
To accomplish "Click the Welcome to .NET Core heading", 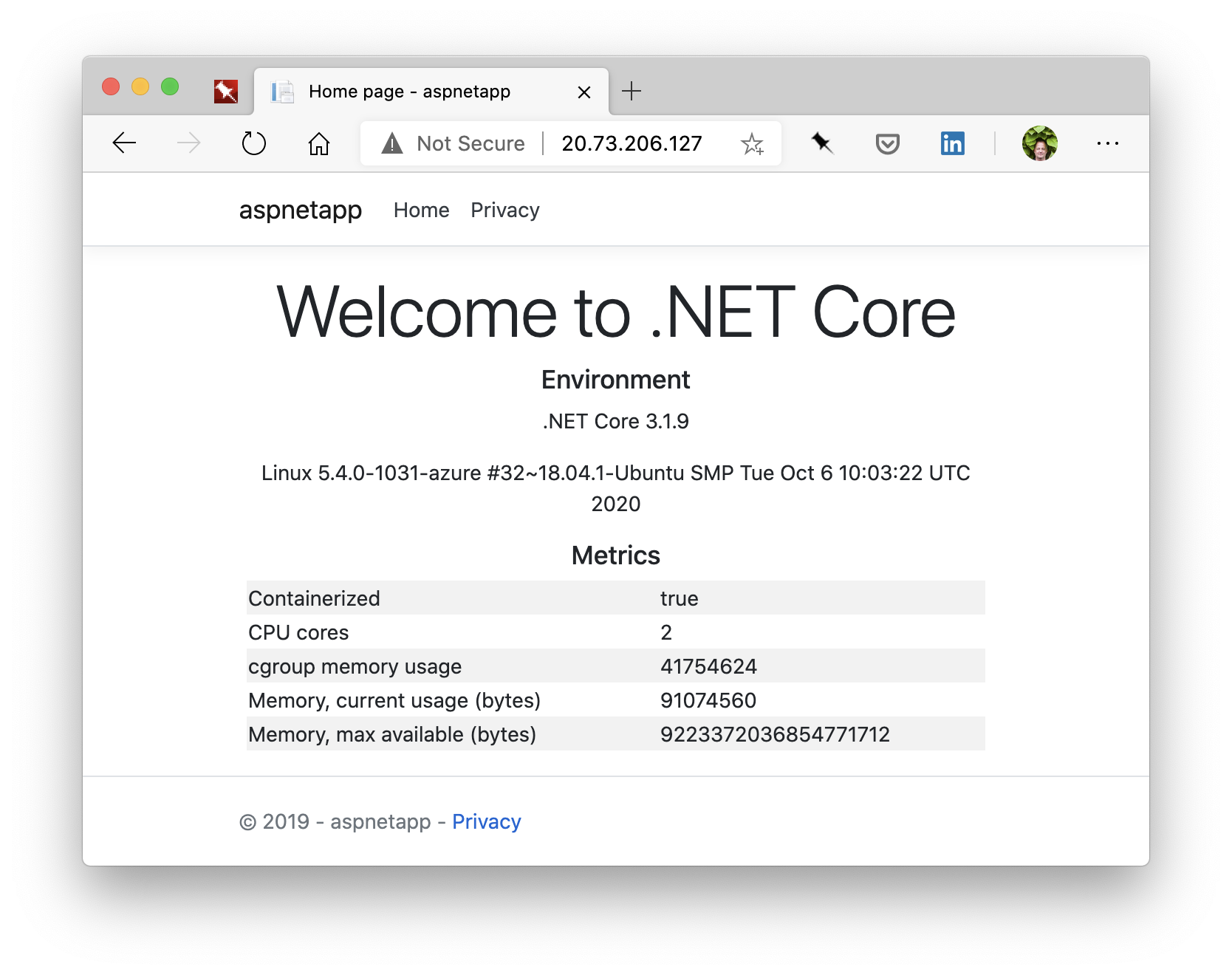I will (x=616, y=312).
